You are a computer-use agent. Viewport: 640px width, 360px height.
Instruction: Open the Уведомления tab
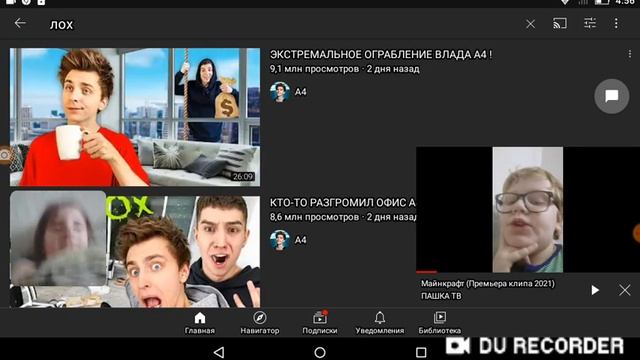tap(380, 323)
